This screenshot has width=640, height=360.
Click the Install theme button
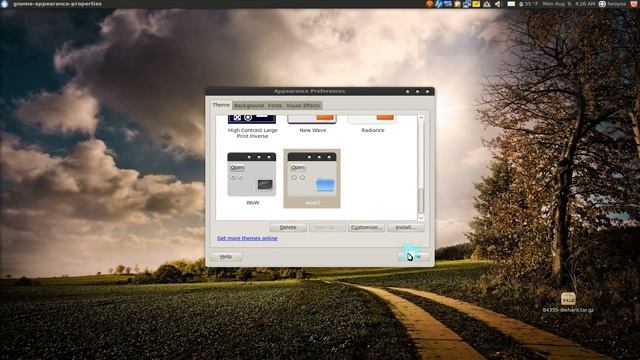(406, 227)
